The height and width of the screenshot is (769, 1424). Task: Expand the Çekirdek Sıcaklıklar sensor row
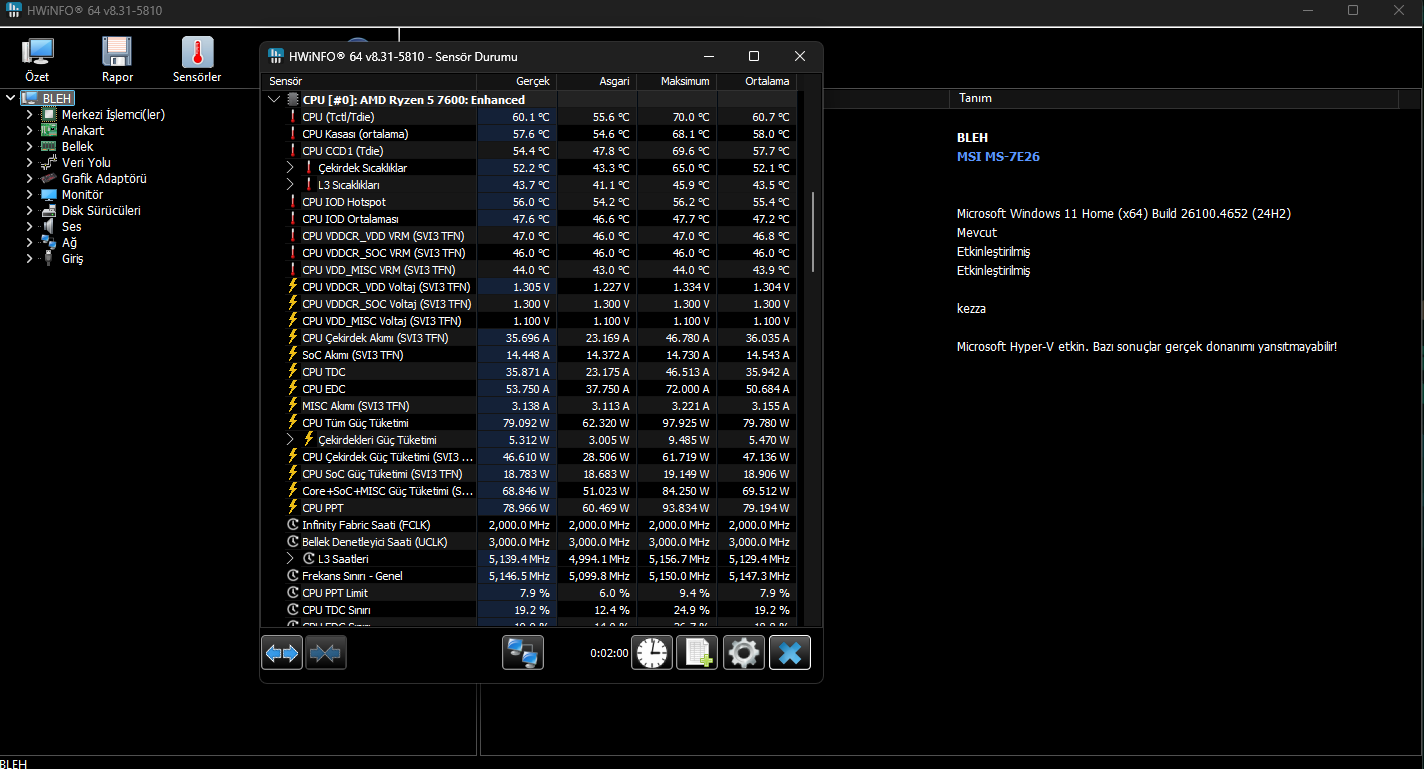point(291,168)
